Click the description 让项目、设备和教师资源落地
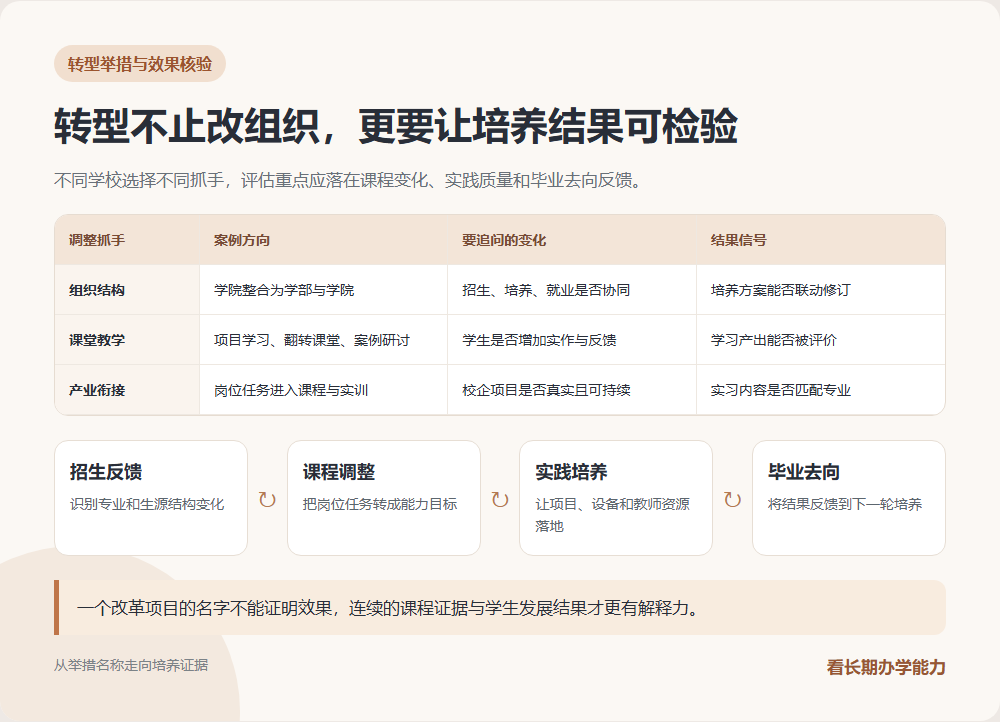The width and height of the screenshot is (1000, 722). coord(612,515)
